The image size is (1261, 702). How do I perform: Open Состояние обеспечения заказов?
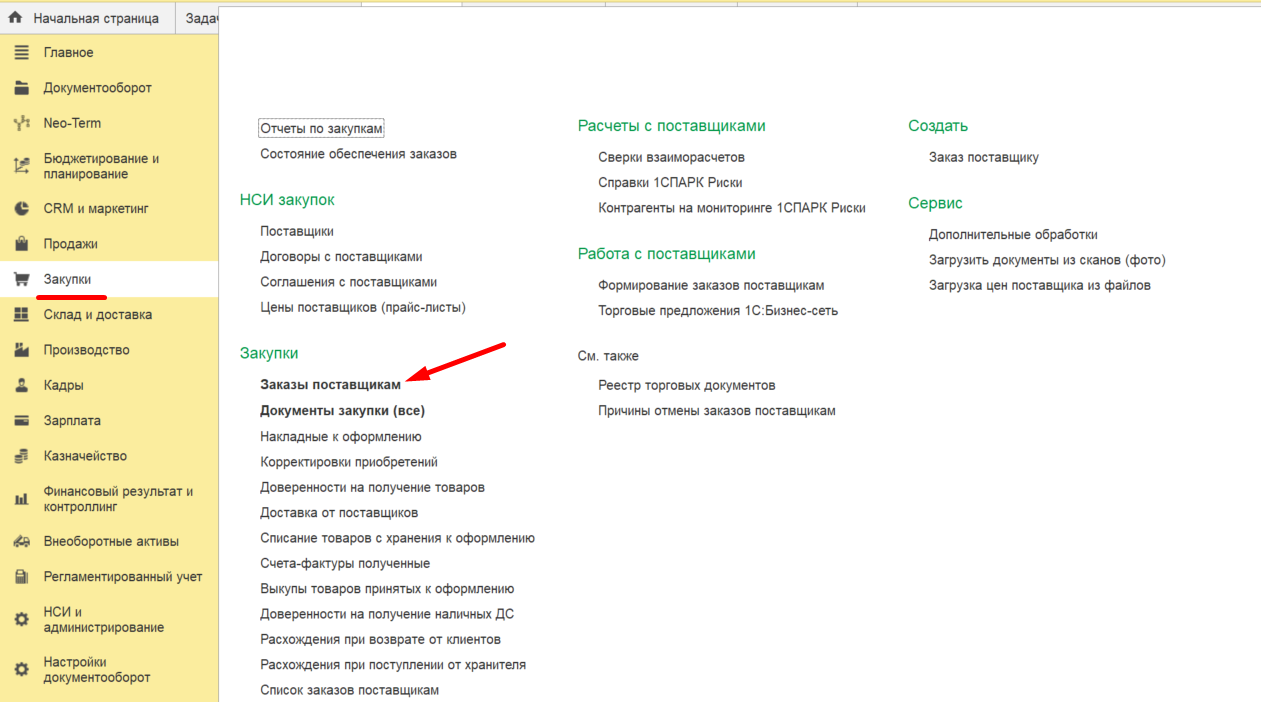[x=358, y=154]
